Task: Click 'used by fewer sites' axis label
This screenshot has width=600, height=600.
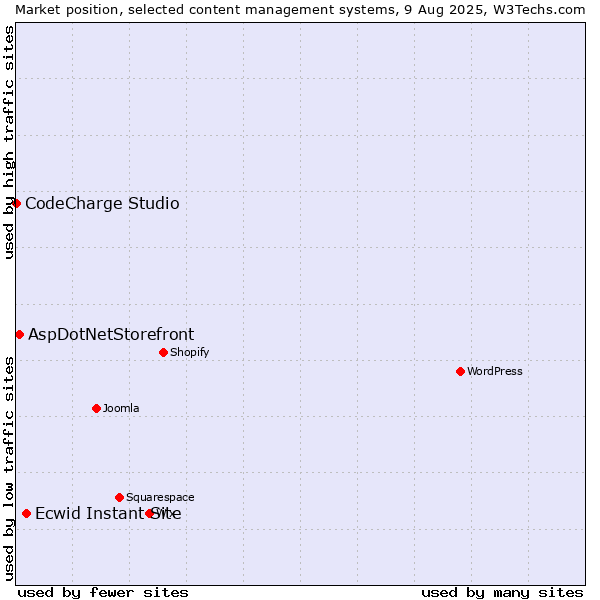Action: pyautogui.click(x=103, y=593)
